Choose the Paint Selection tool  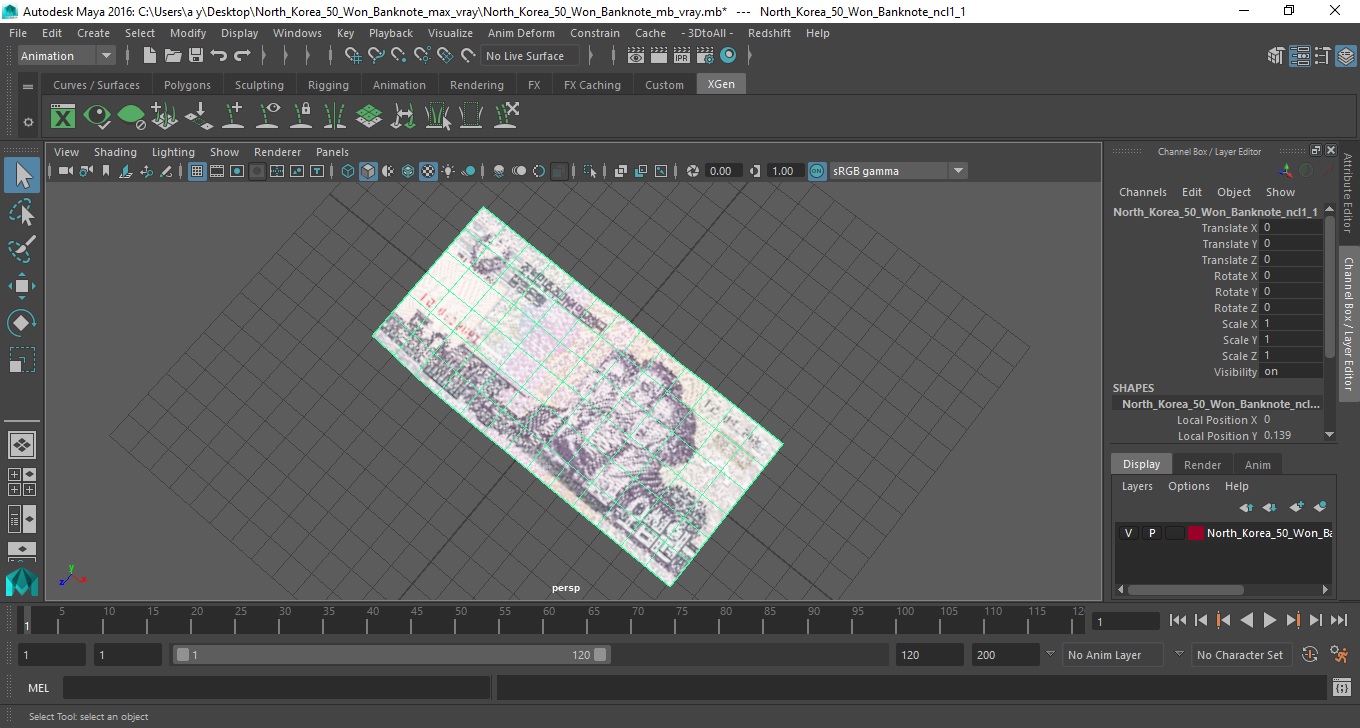(x=22, y=249)
